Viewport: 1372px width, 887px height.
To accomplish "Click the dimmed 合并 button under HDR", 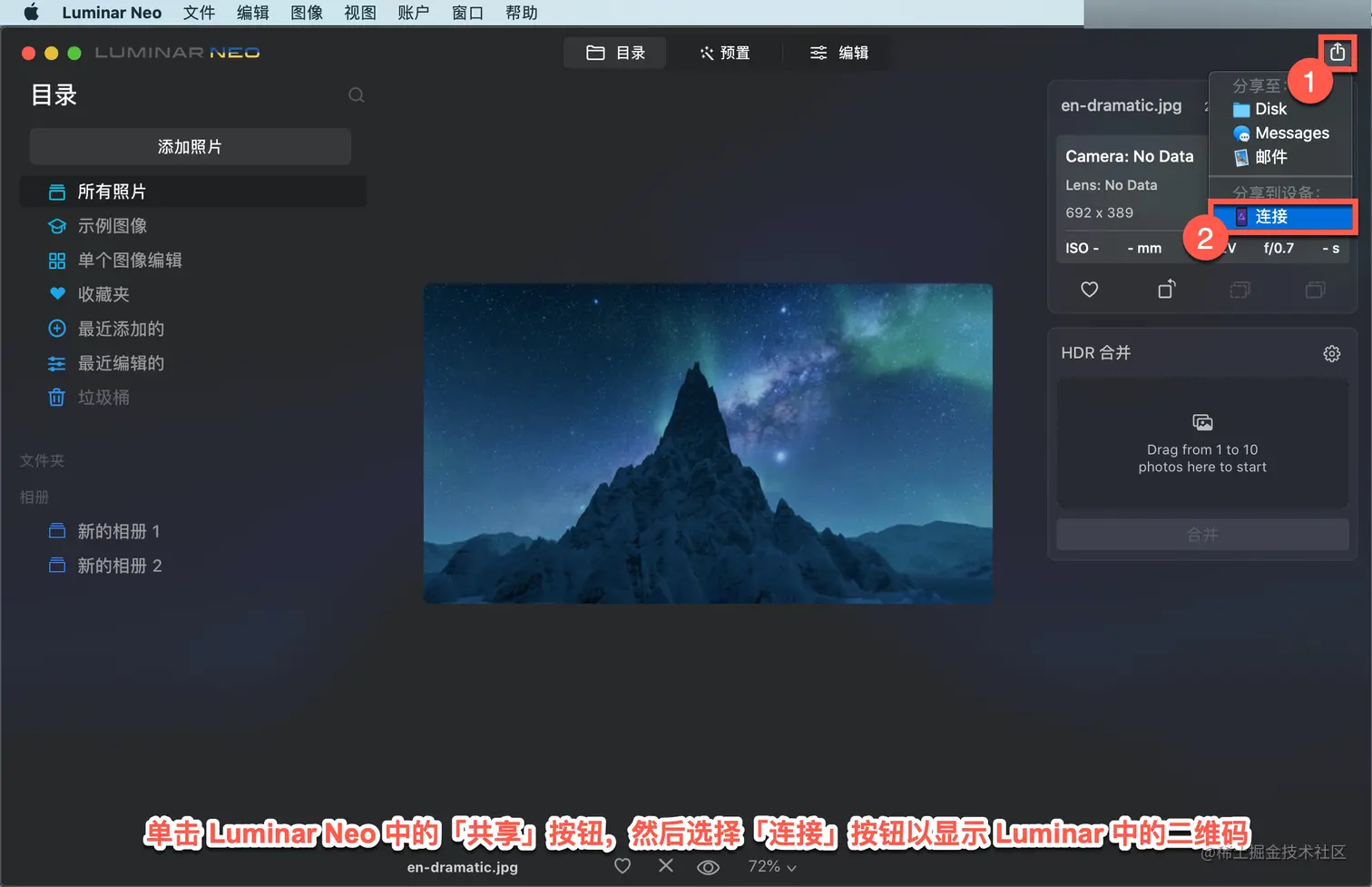I will [1202, 535].
